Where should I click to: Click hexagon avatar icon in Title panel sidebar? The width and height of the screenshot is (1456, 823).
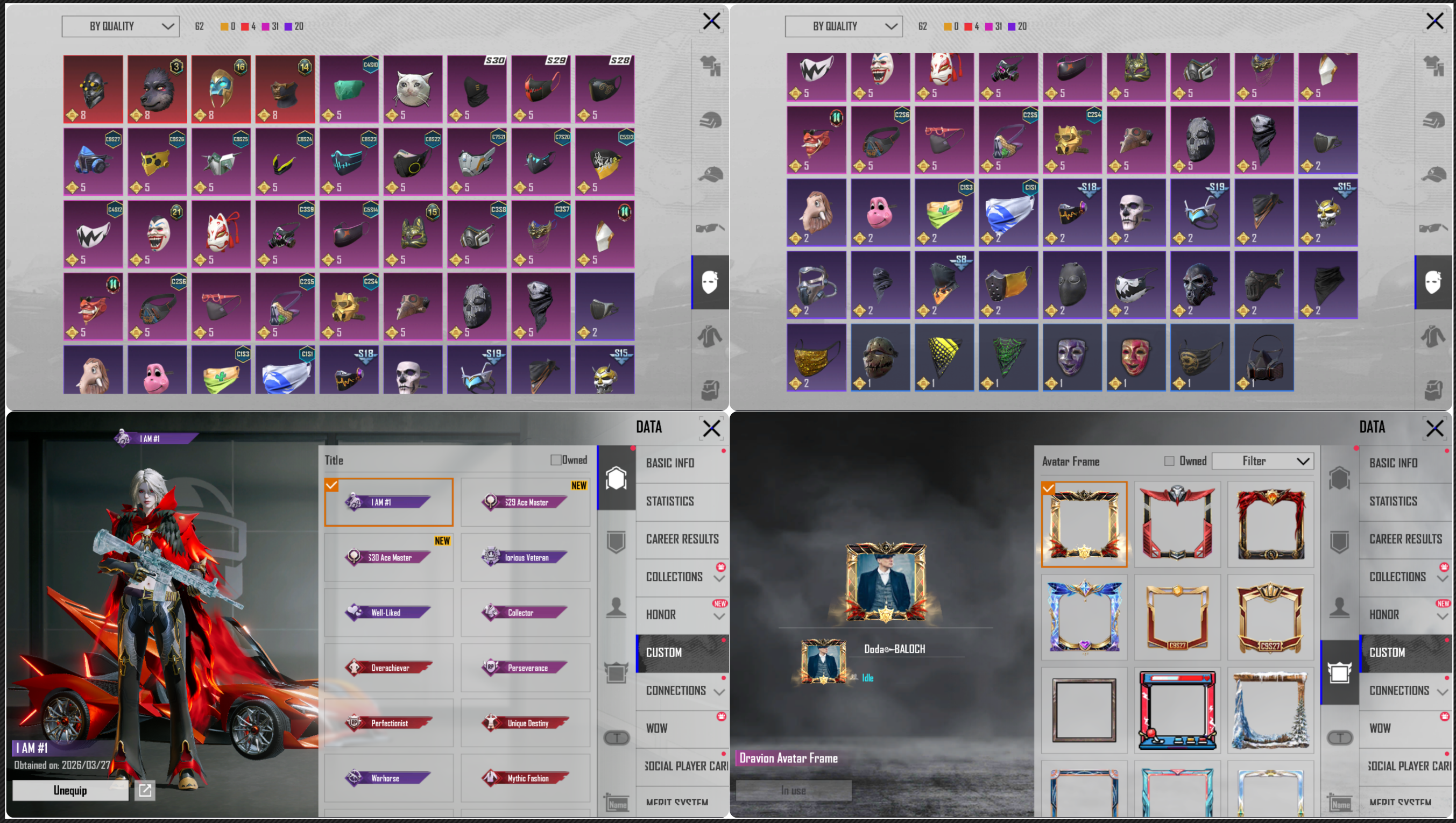(616, 478)
